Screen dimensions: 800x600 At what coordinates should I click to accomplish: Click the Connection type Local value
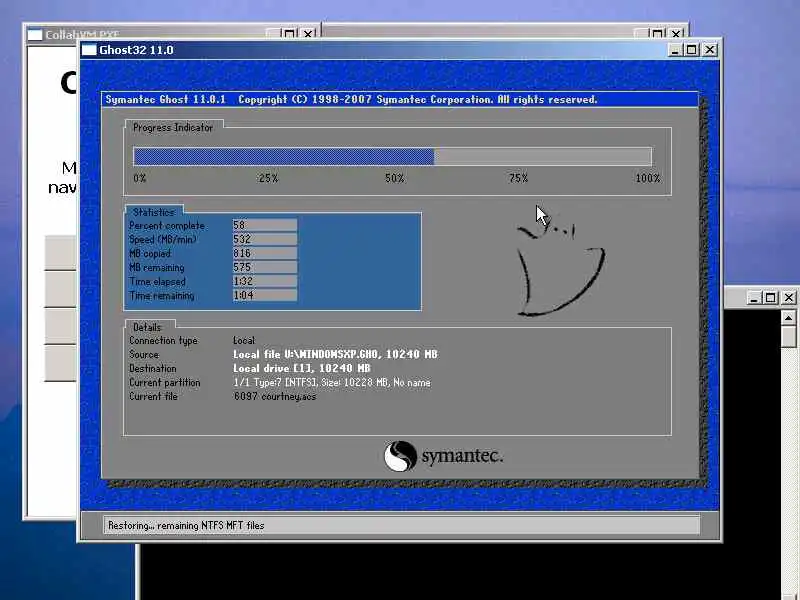pos(244,340)
